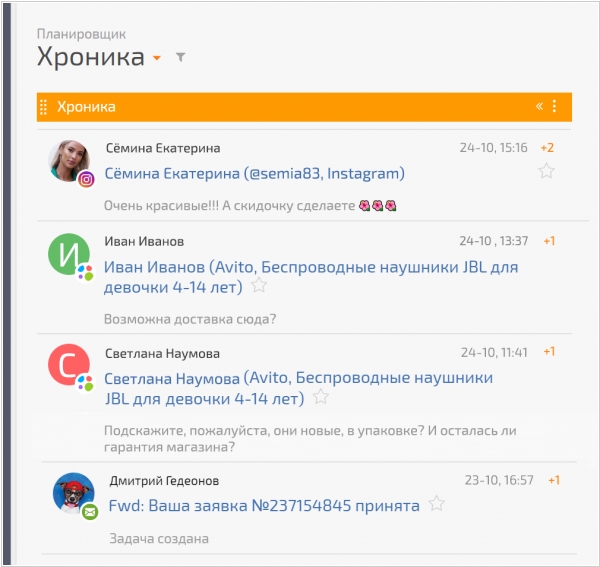Viewport: 600px width, 567px height.
Task: Click timestamp 24-10, 11:41
Action: [x=494, y=352]
